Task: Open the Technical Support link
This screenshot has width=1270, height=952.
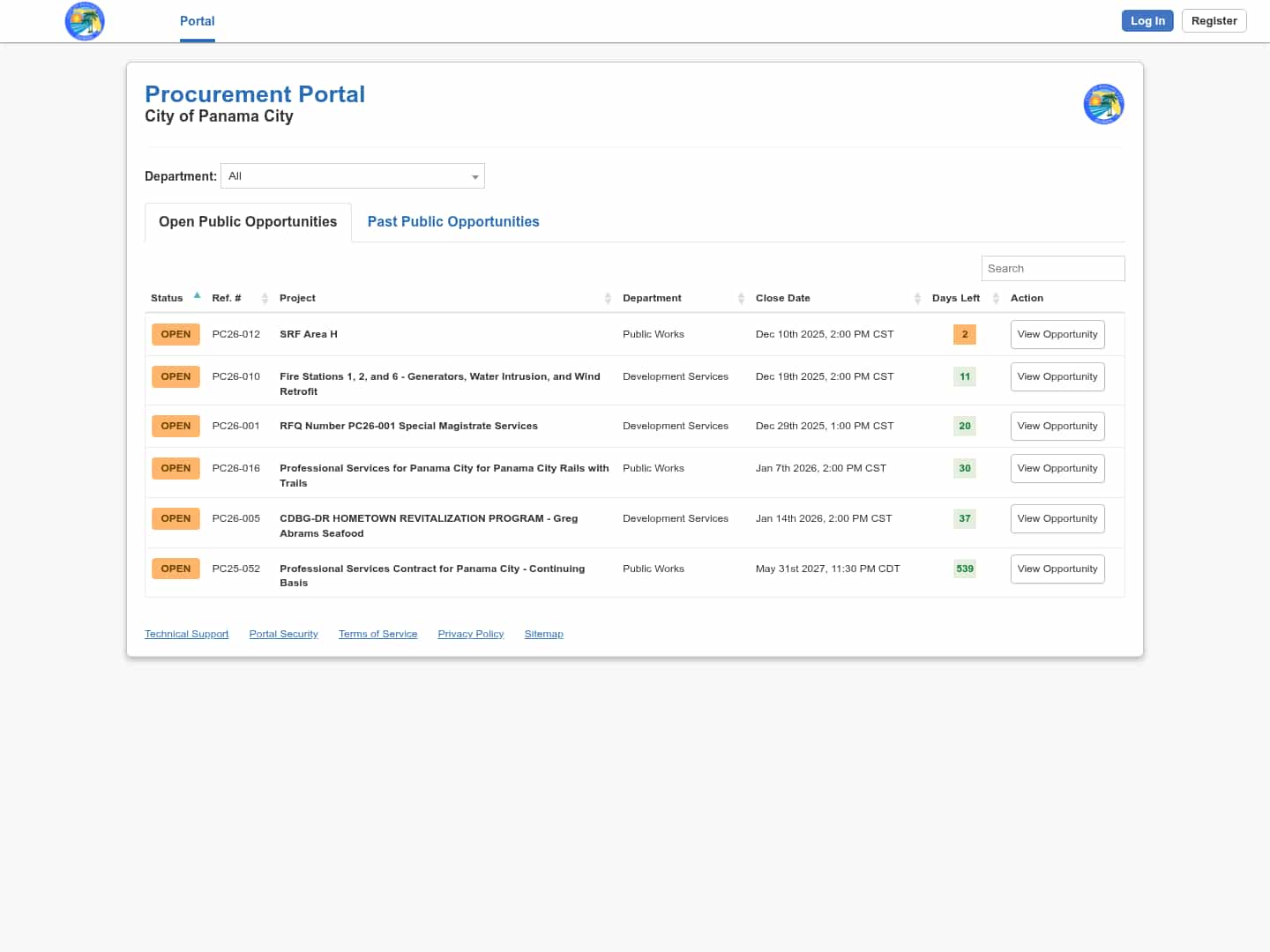Action: (186, 635)
